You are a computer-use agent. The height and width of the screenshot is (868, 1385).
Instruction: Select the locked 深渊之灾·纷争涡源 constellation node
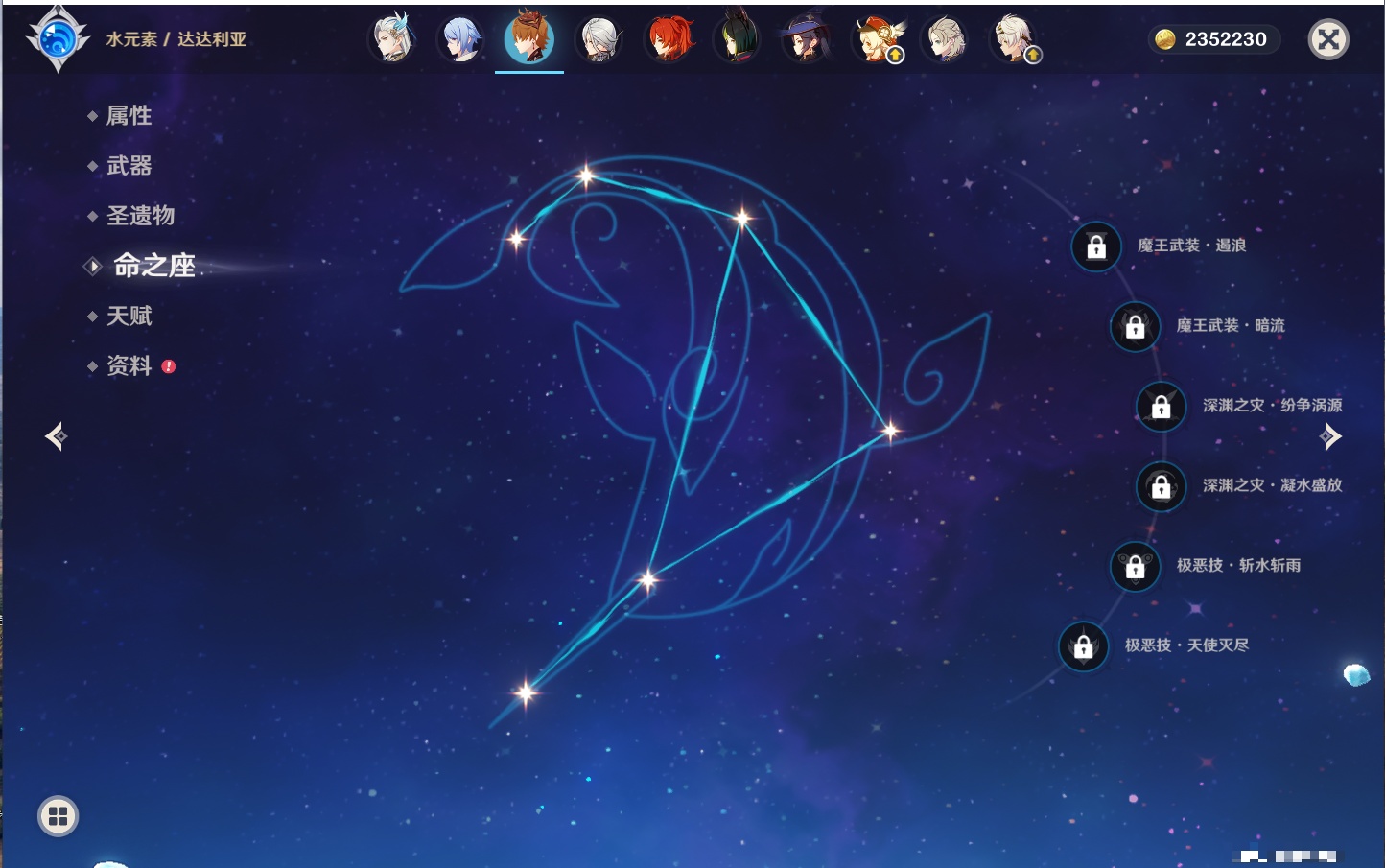(1161, 406)
